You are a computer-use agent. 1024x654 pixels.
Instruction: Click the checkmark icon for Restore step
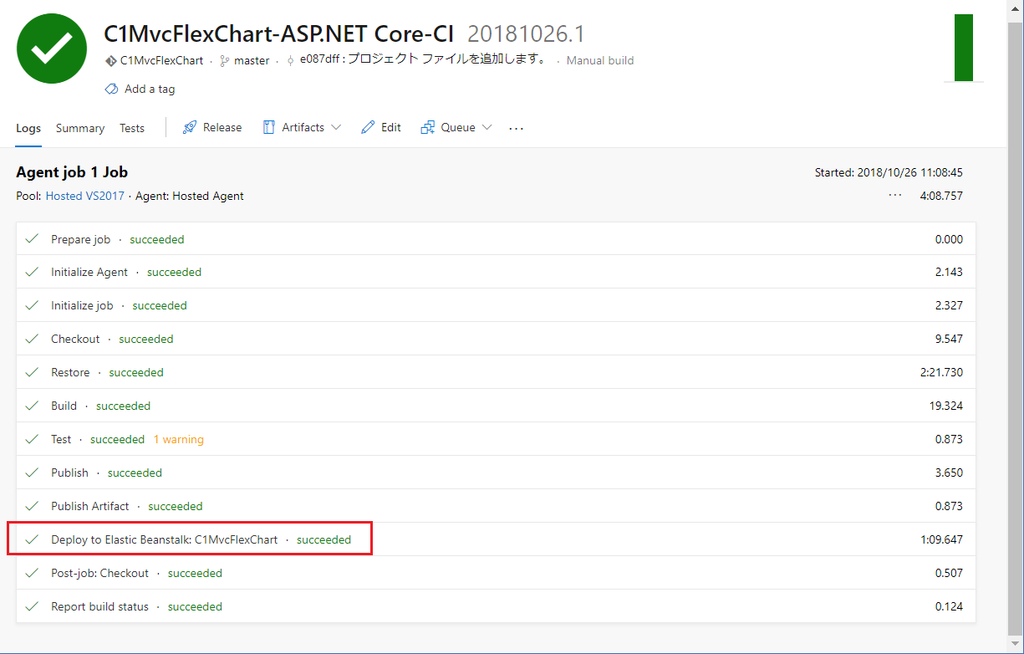(31, 372)
